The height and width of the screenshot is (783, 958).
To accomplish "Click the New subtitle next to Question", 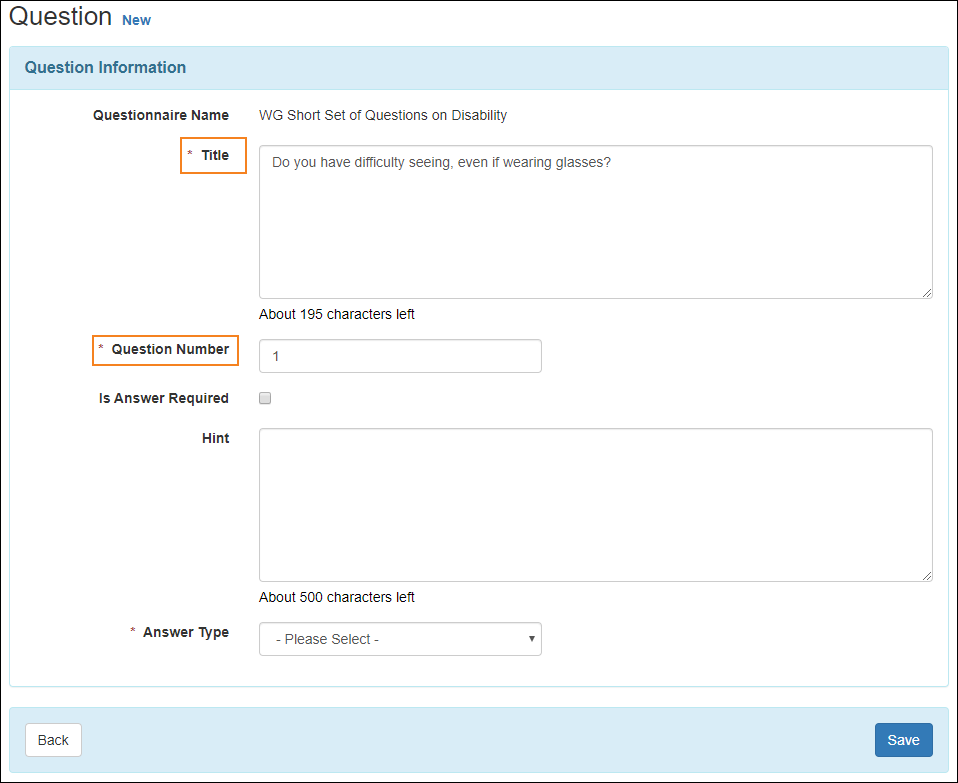I will 136,20.
